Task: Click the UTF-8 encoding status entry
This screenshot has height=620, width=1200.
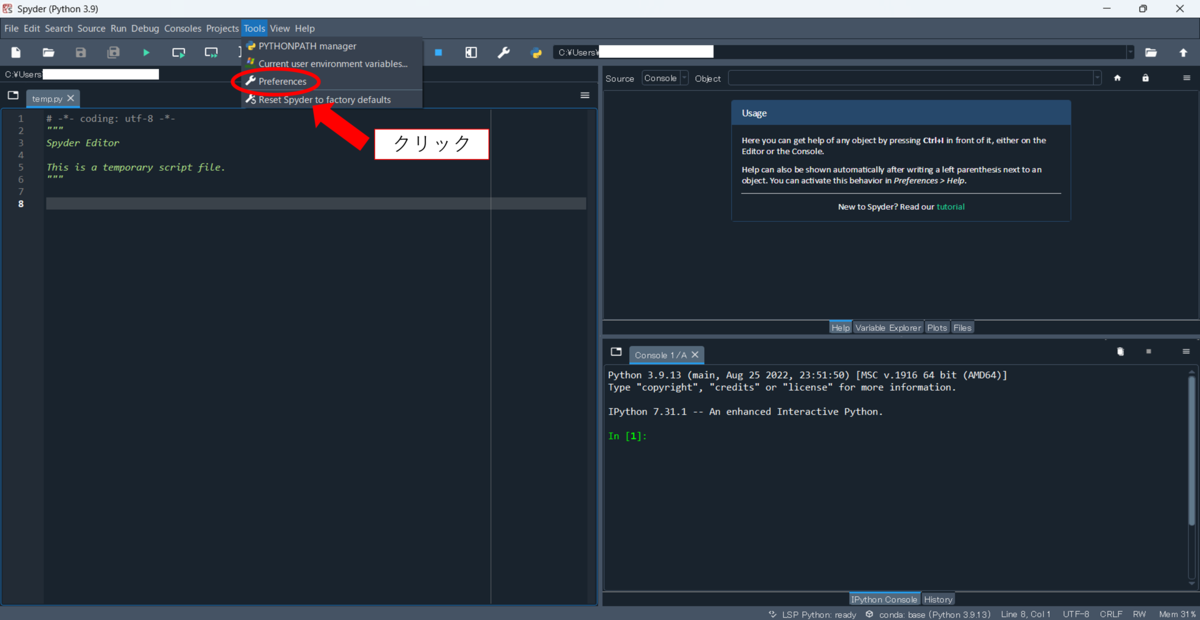Action: click(1076, 614)
